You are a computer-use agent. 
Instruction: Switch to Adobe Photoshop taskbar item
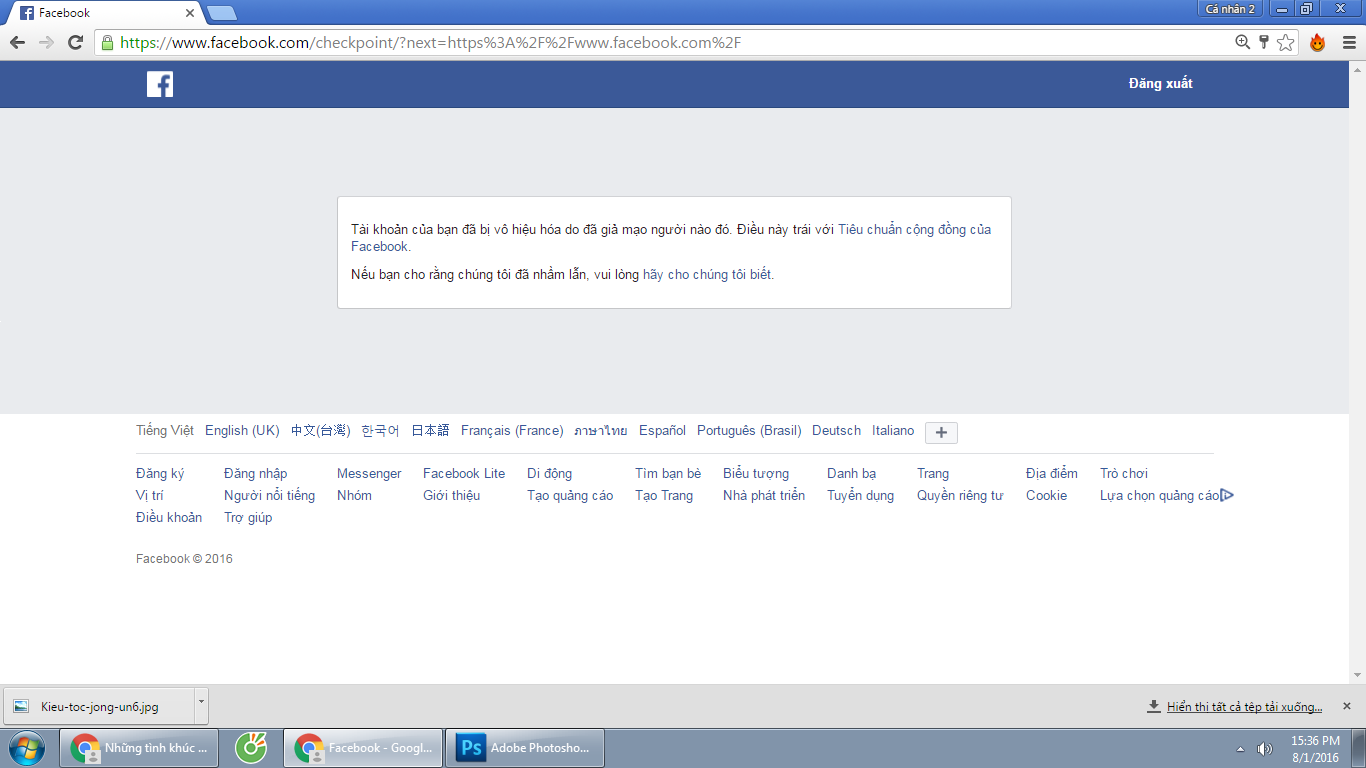click(x=524, y=747)
